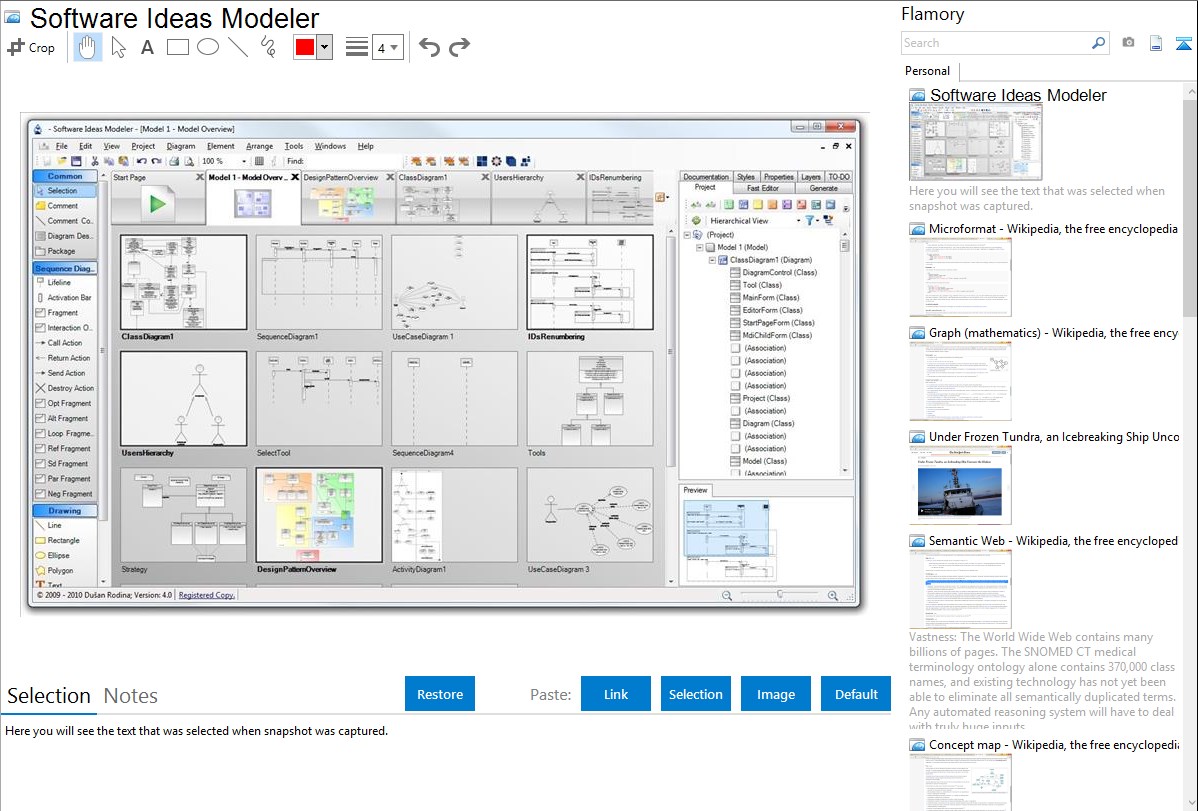Click the Activation Bar toolbox item
The width and height of the screenshot is (1198, 811).
(x=69, y=297)
